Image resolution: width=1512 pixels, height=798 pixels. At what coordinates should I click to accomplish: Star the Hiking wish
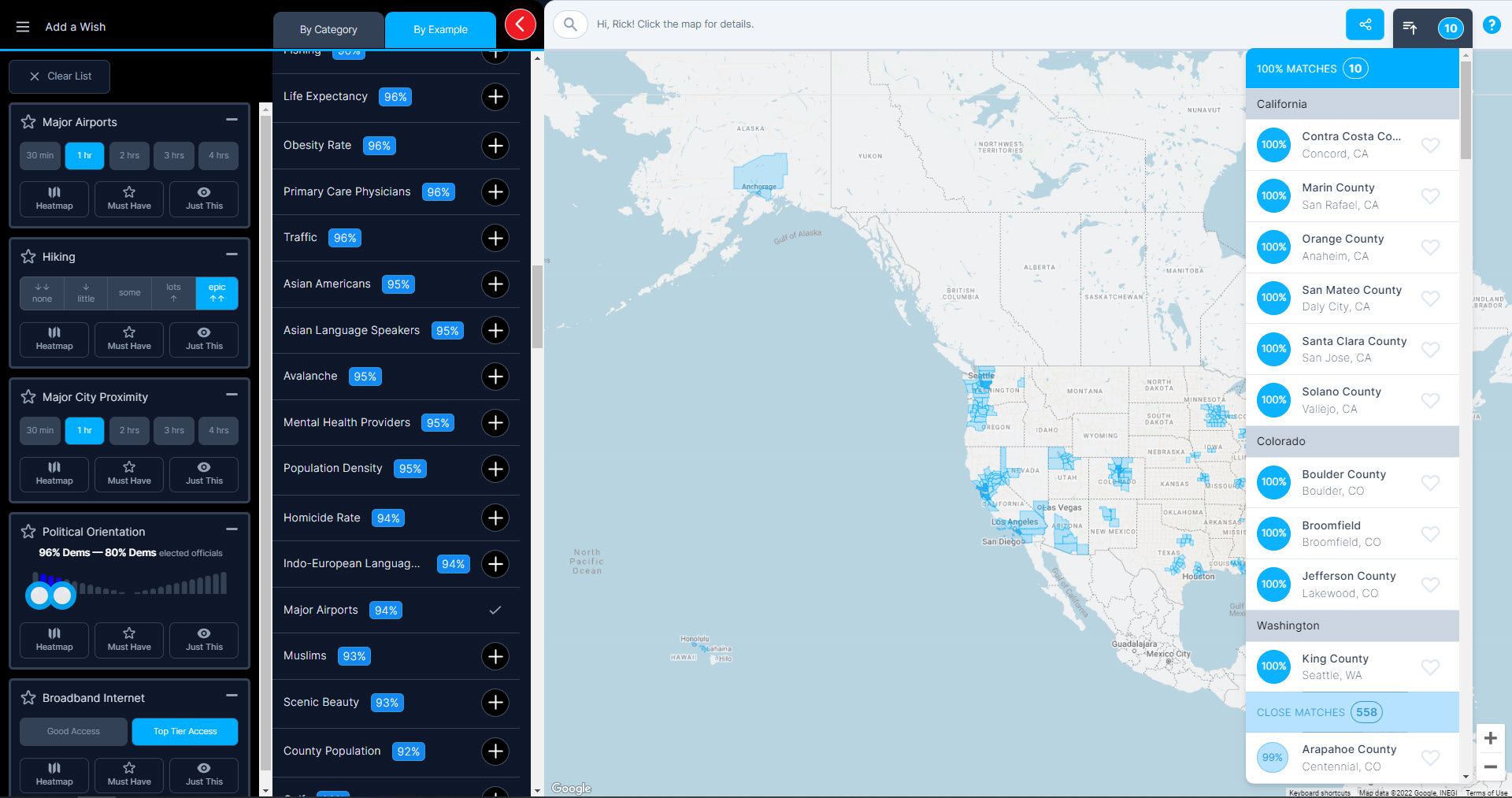click(x=28, y=257)
